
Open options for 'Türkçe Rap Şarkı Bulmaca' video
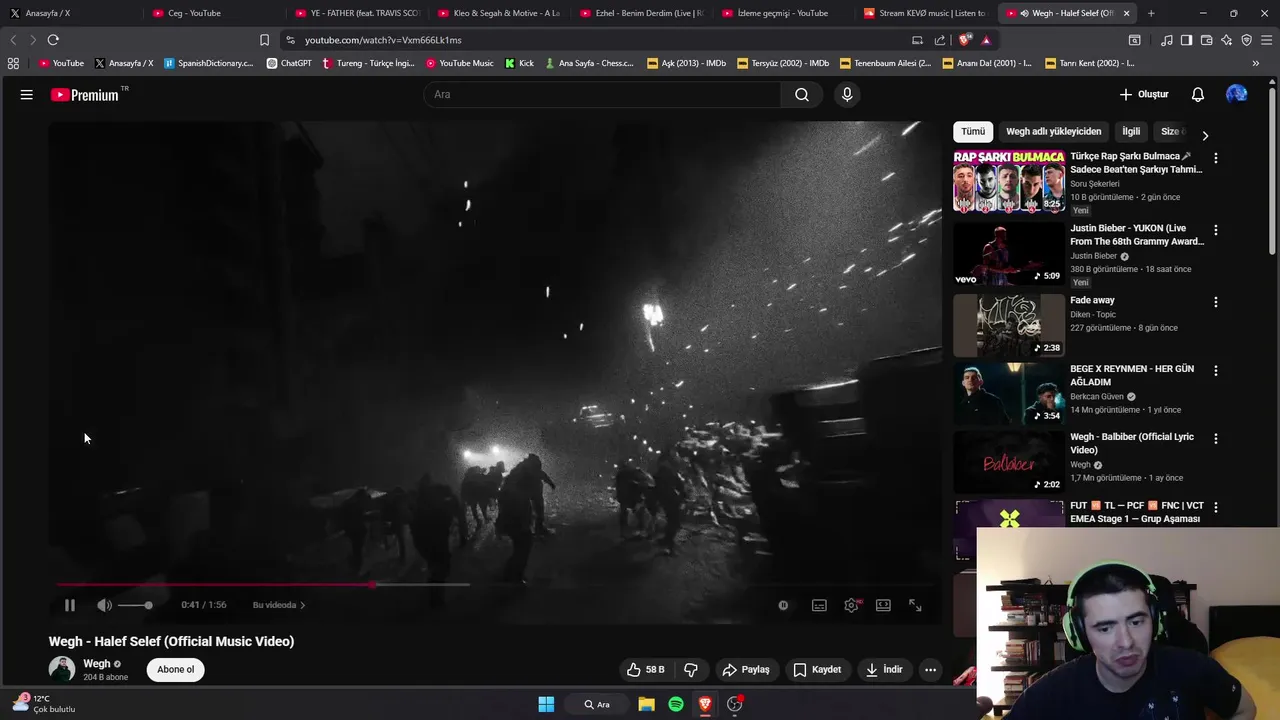[1216, 158]
